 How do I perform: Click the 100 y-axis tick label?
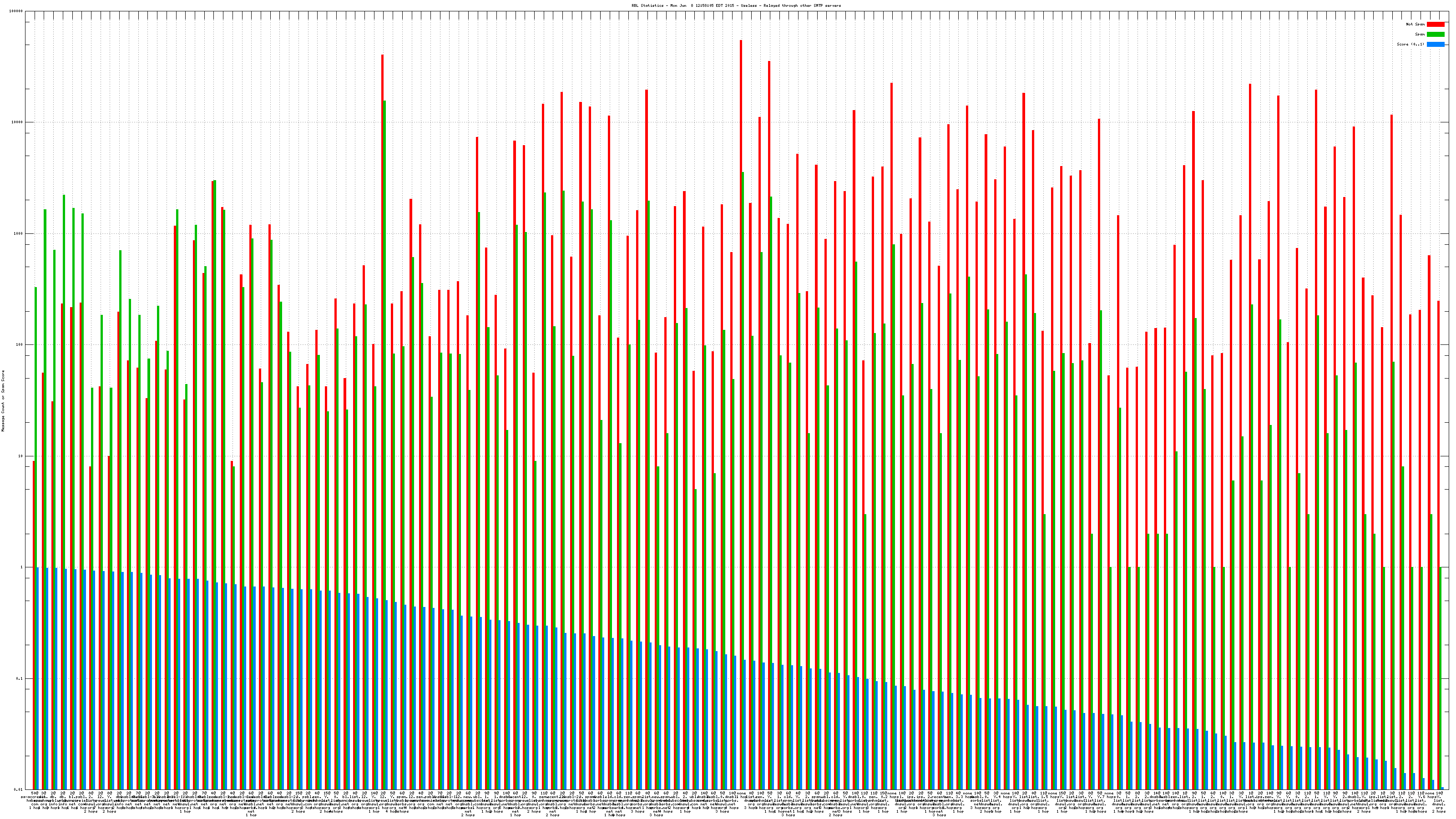[20, 345]
